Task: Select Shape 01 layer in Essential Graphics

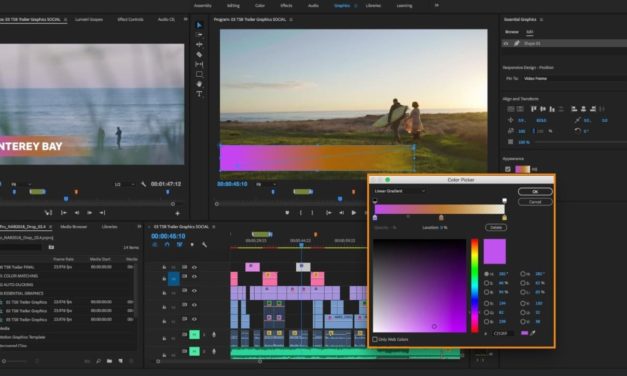Action: point(564,43)
